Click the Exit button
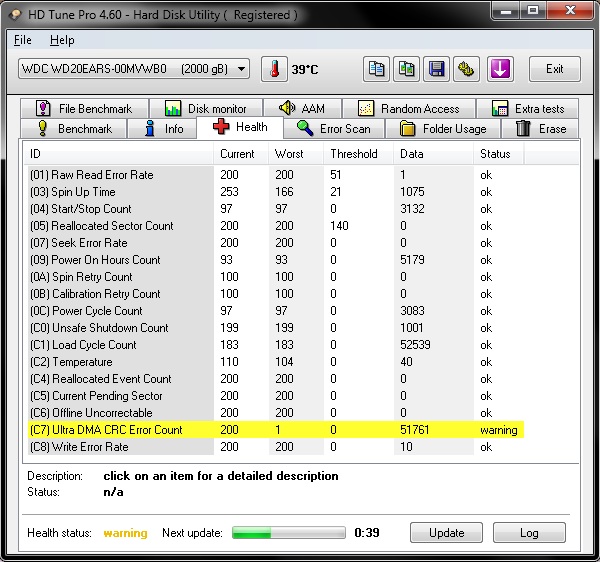The height and width of the screenshot is (562, 600). point(555,69)
